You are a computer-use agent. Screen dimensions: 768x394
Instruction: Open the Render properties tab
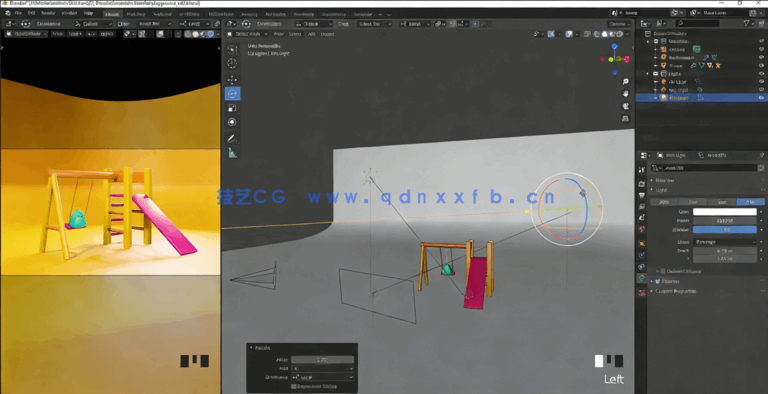(x=642, y=184)
